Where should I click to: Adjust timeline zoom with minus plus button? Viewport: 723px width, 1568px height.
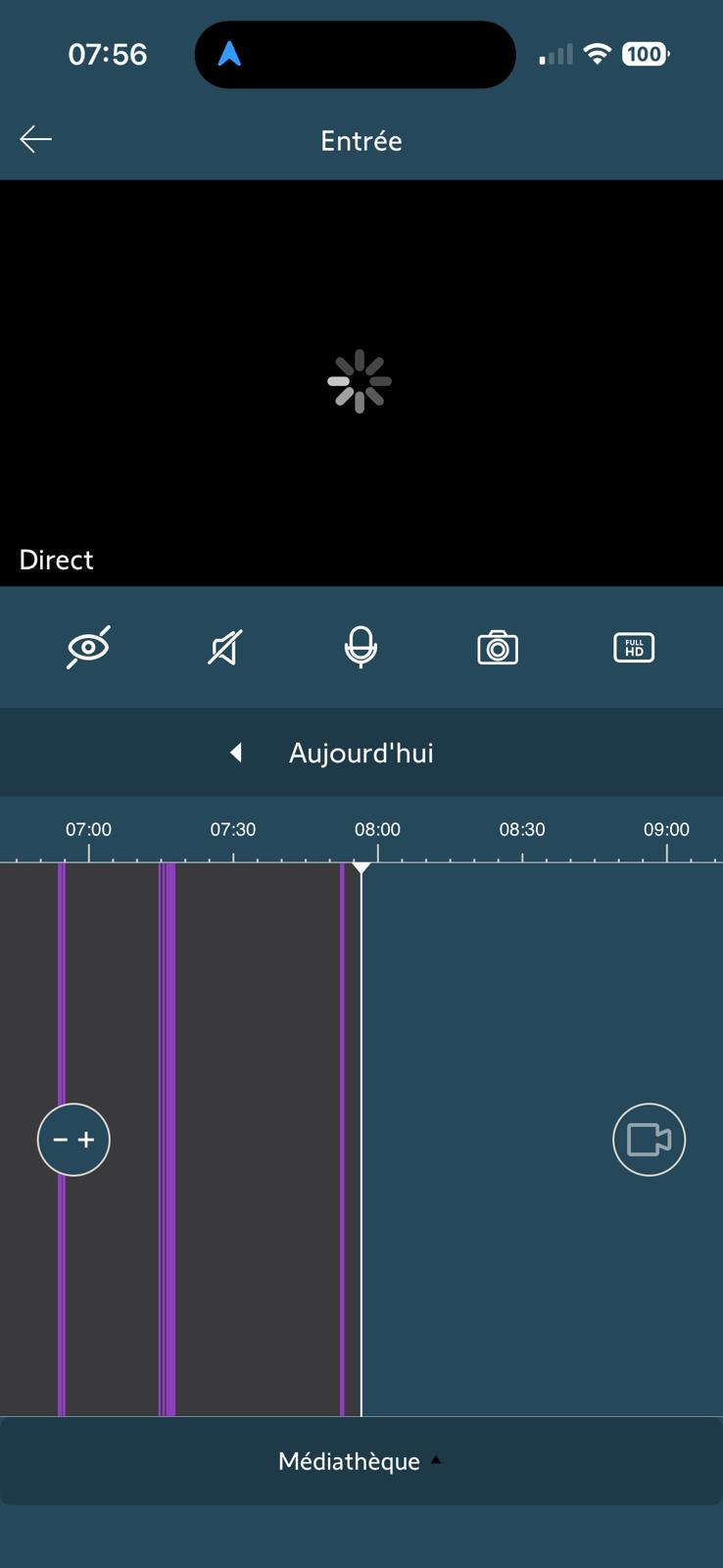73,1140
